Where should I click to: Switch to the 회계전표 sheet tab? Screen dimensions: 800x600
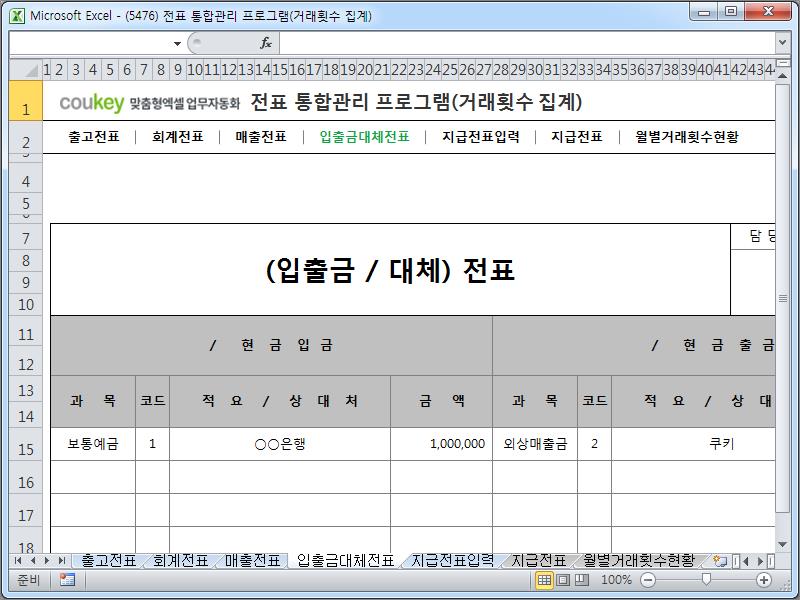[x=181, y=561]
